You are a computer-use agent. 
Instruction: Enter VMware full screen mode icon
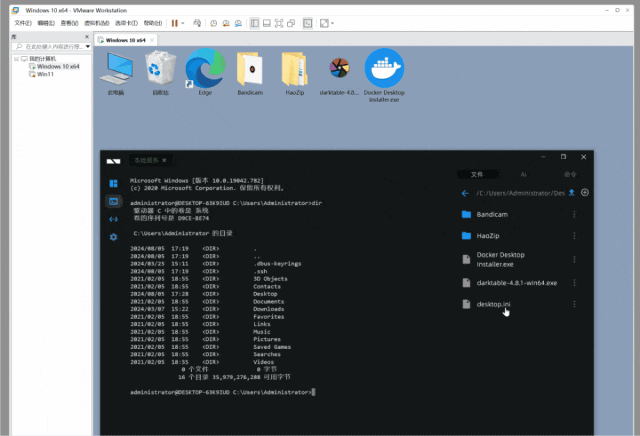click(279, 23)
